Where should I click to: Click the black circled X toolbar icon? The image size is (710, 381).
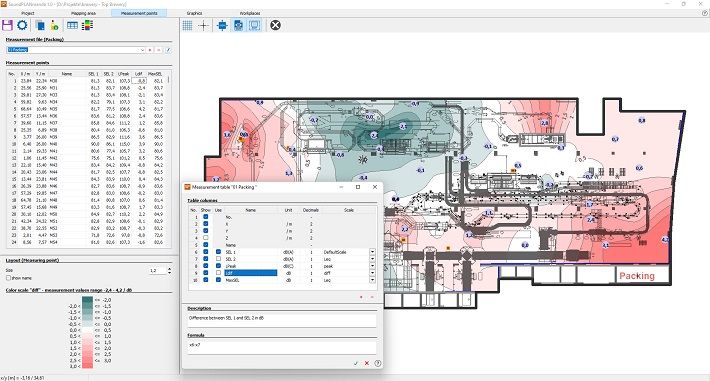[x=275, y=25]
